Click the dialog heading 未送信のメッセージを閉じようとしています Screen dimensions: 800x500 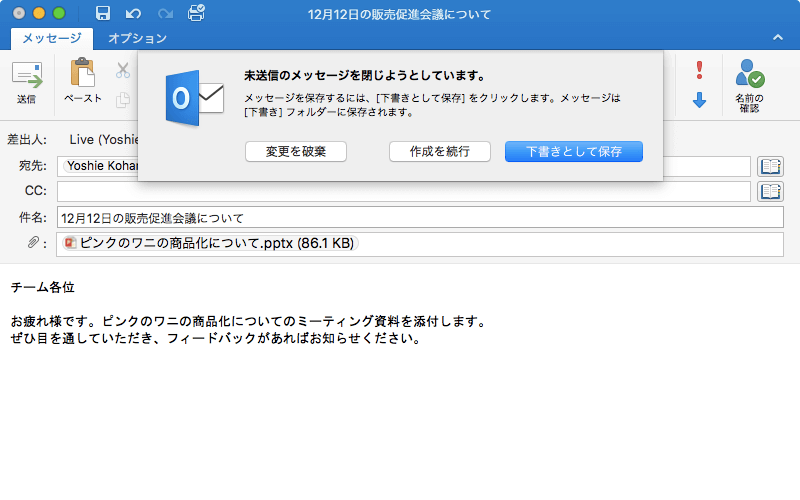(364, 76)
